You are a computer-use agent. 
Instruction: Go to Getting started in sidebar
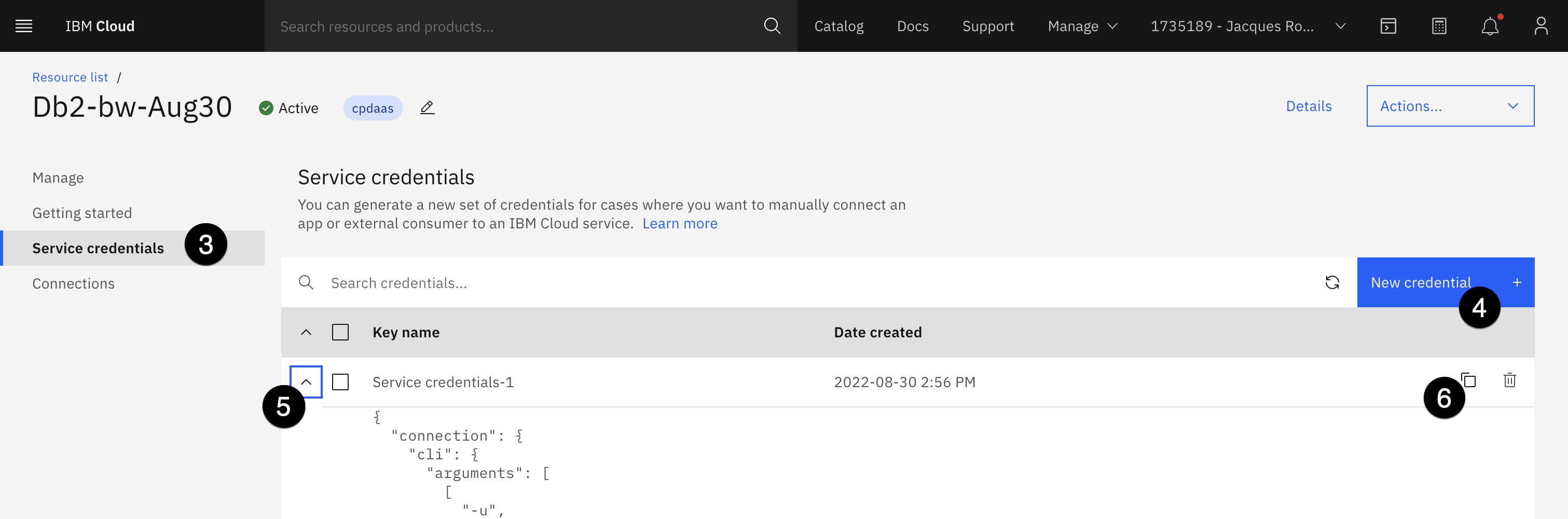click(x=82, y=213)
